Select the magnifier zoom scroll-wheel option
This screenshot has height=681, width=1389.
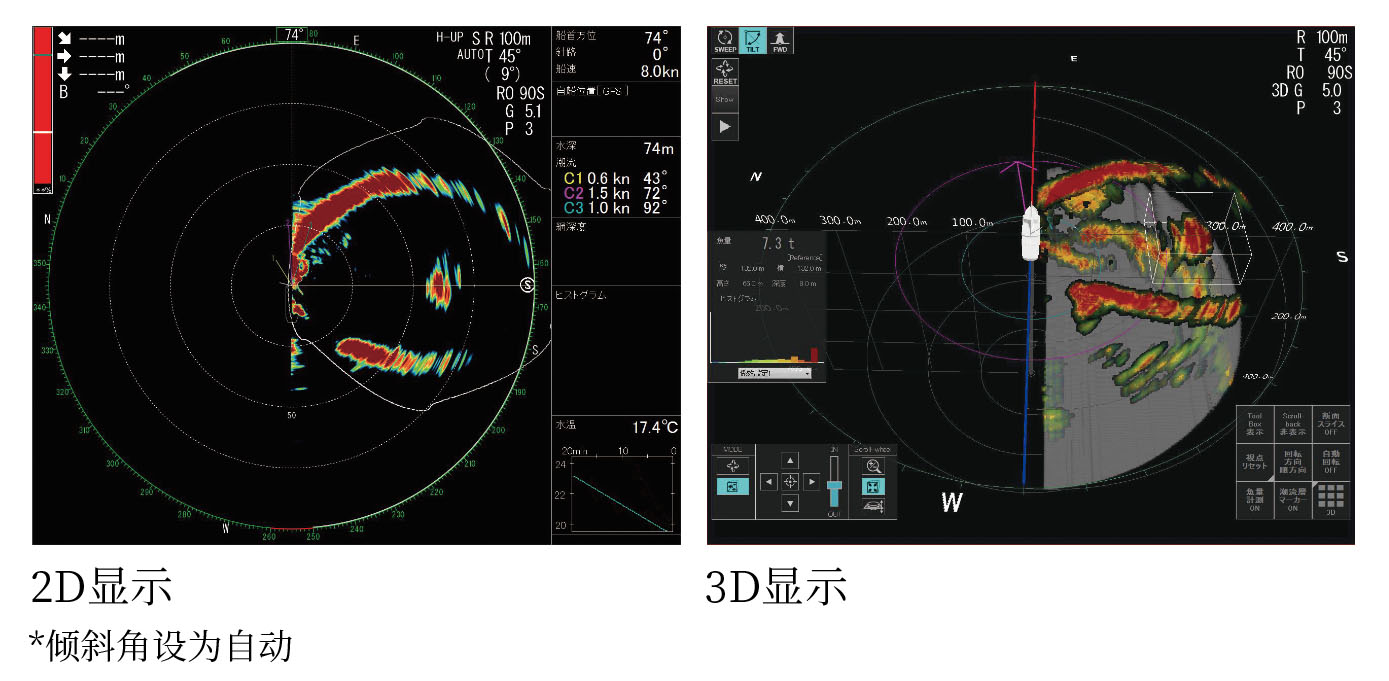tap(873, 466)
